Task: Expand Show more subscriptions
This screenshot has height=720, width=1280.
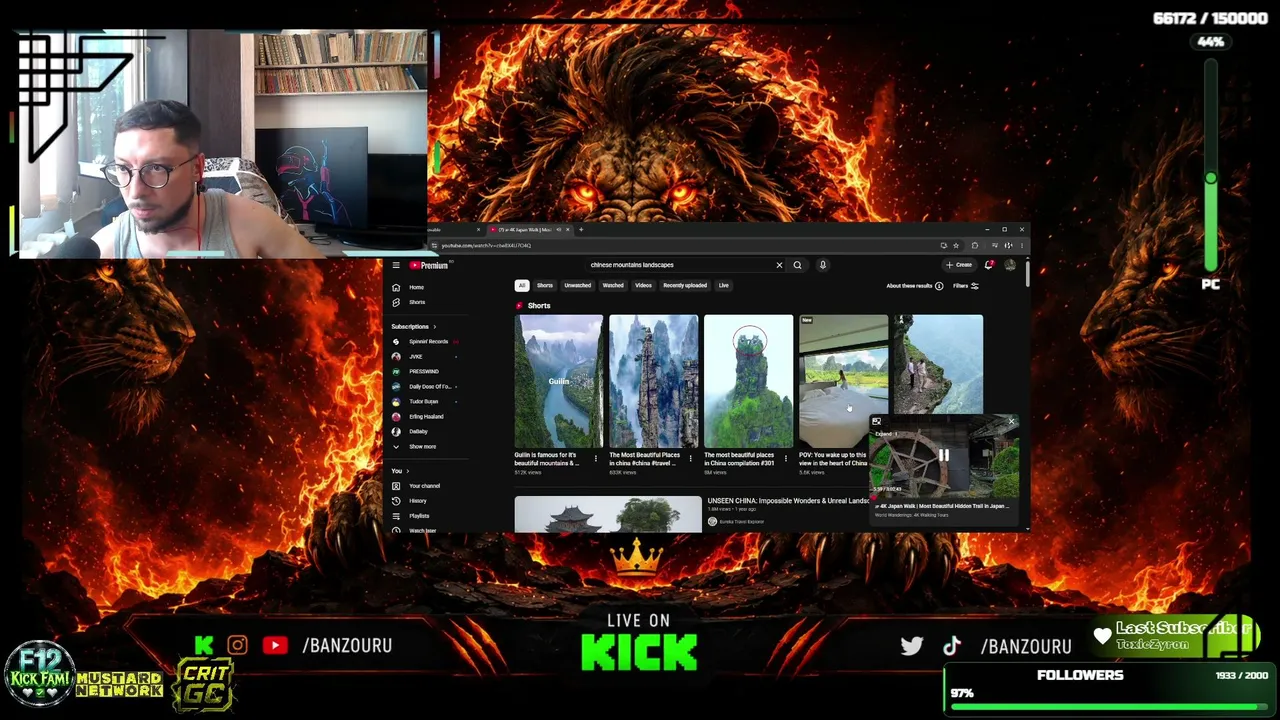Action: coord(422,446)
